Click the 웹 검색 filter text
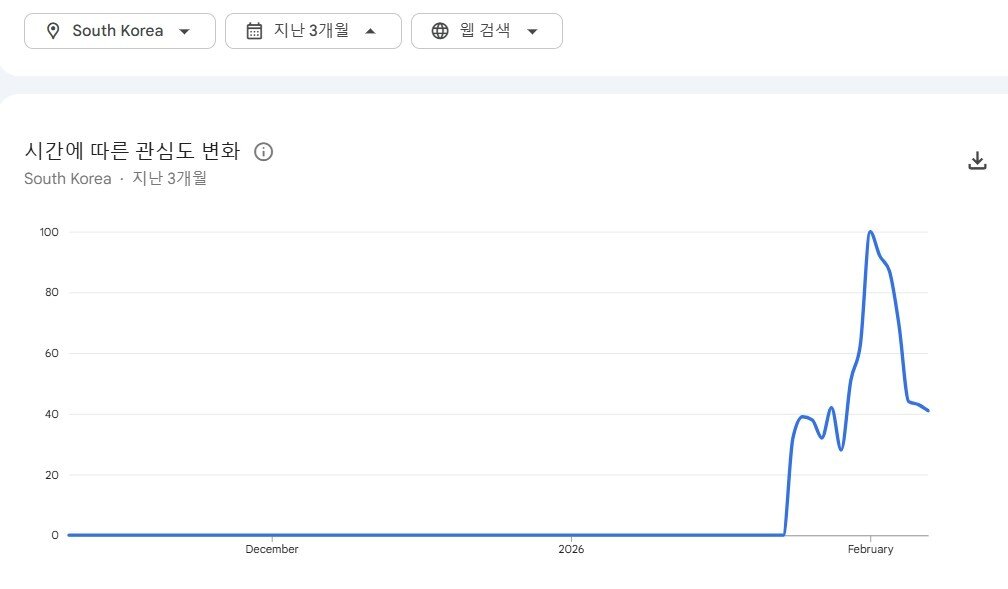Screen dimensions: 1008x589 click(485, 31)
